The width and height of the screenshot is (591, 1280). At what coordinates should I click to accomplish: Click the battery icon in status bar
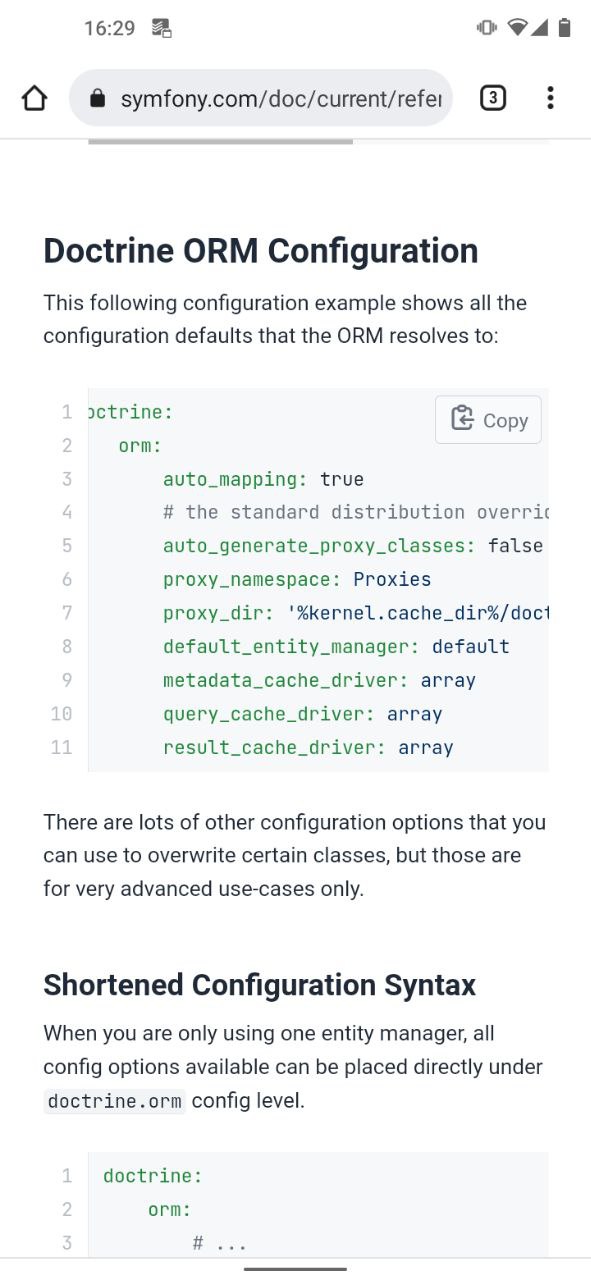pyautogui.click(x=564, y=28)
